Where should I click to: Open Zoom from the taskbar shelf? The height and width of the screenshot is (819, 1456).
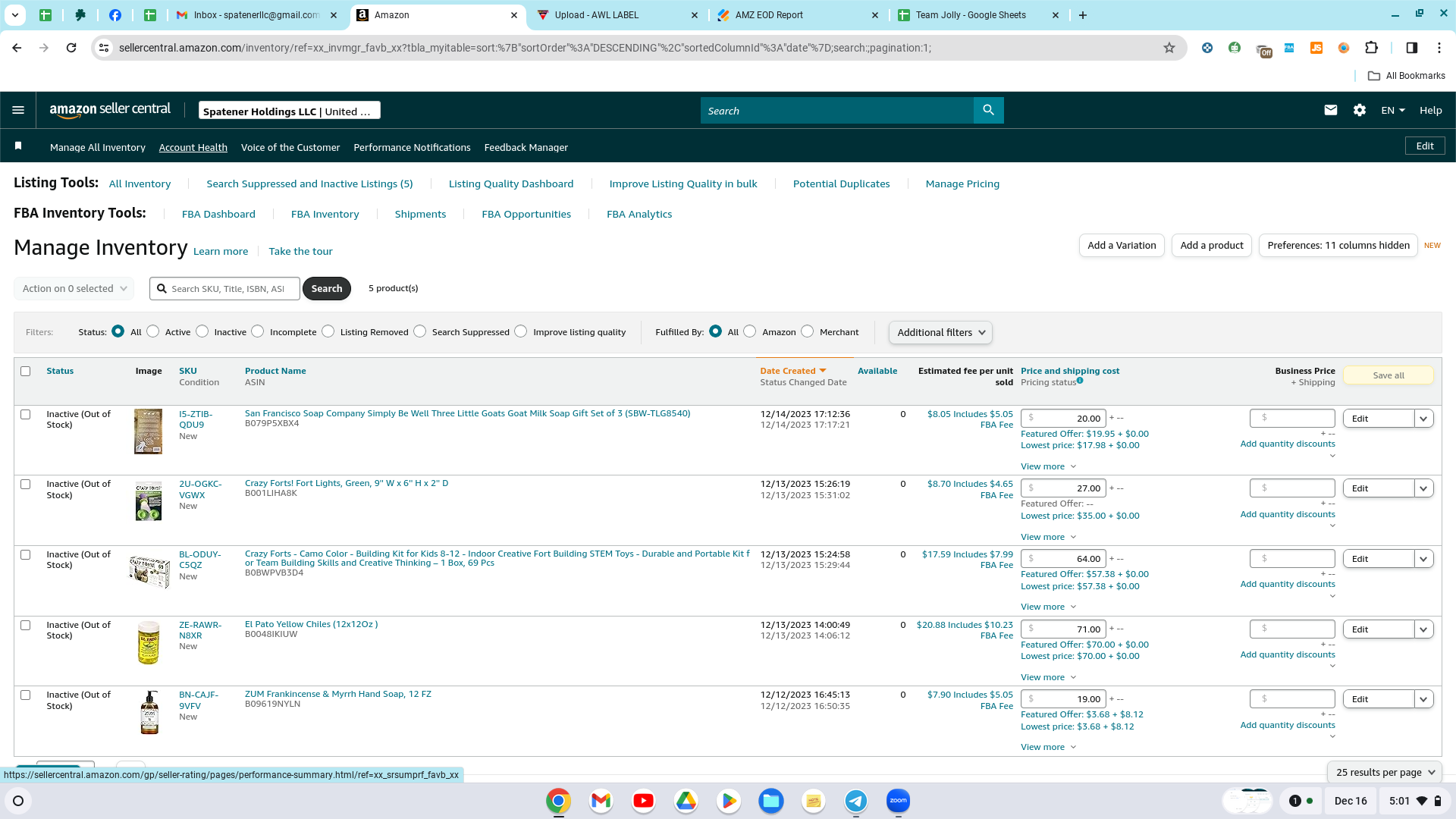pos(898,801)
